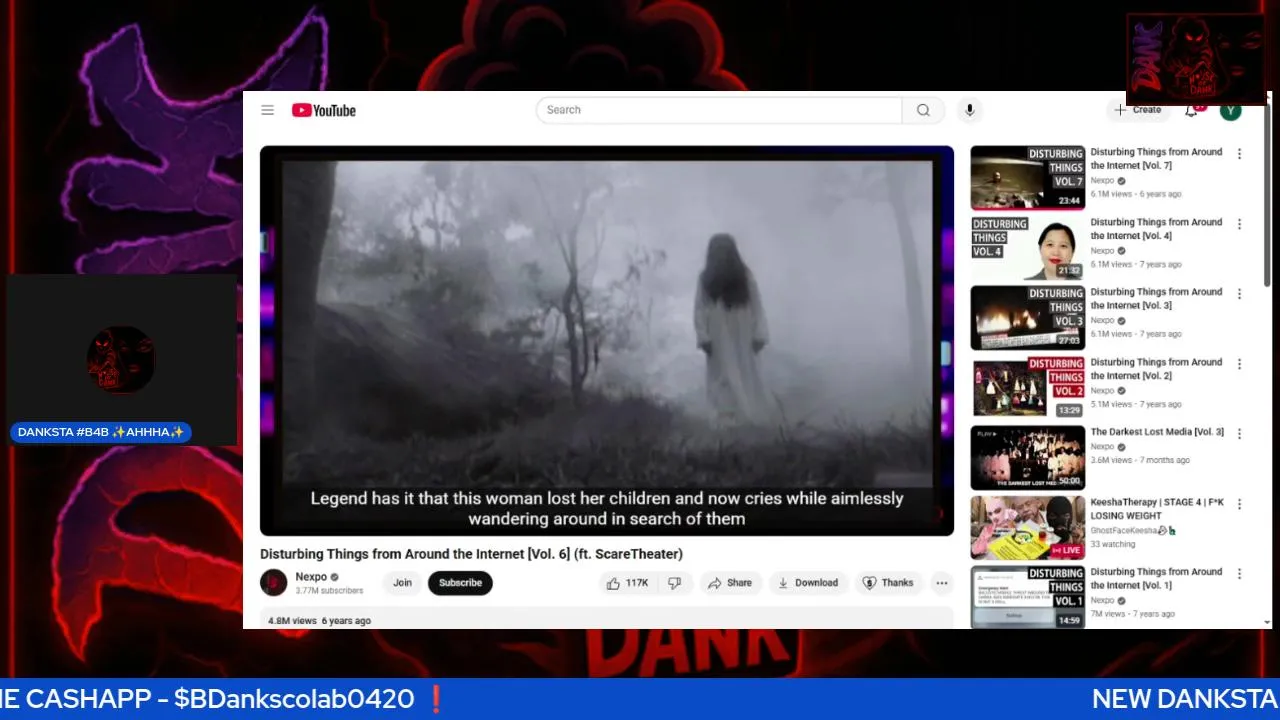Click the Thanks button
This screenshot has width=1280, height=720.
[888, 583]
